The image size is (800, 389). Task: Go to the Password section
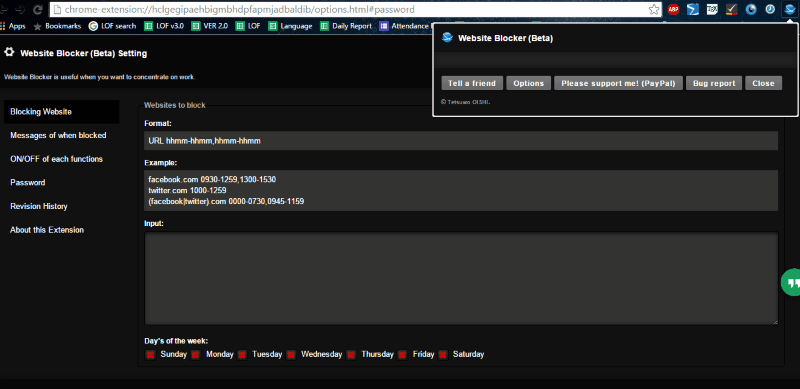tap(28, 182)
